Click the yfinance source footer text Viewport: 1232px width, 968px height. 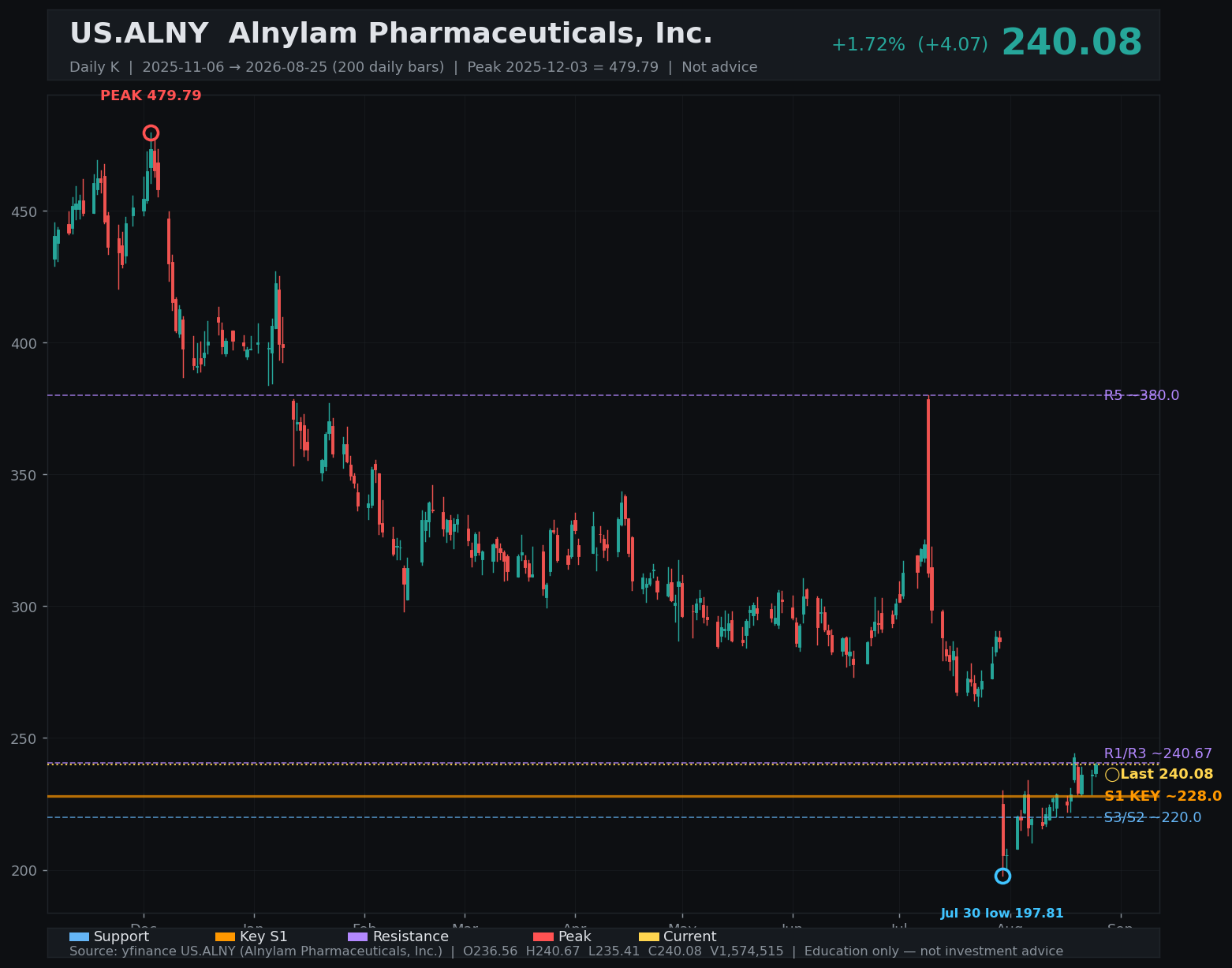(566, 951)
